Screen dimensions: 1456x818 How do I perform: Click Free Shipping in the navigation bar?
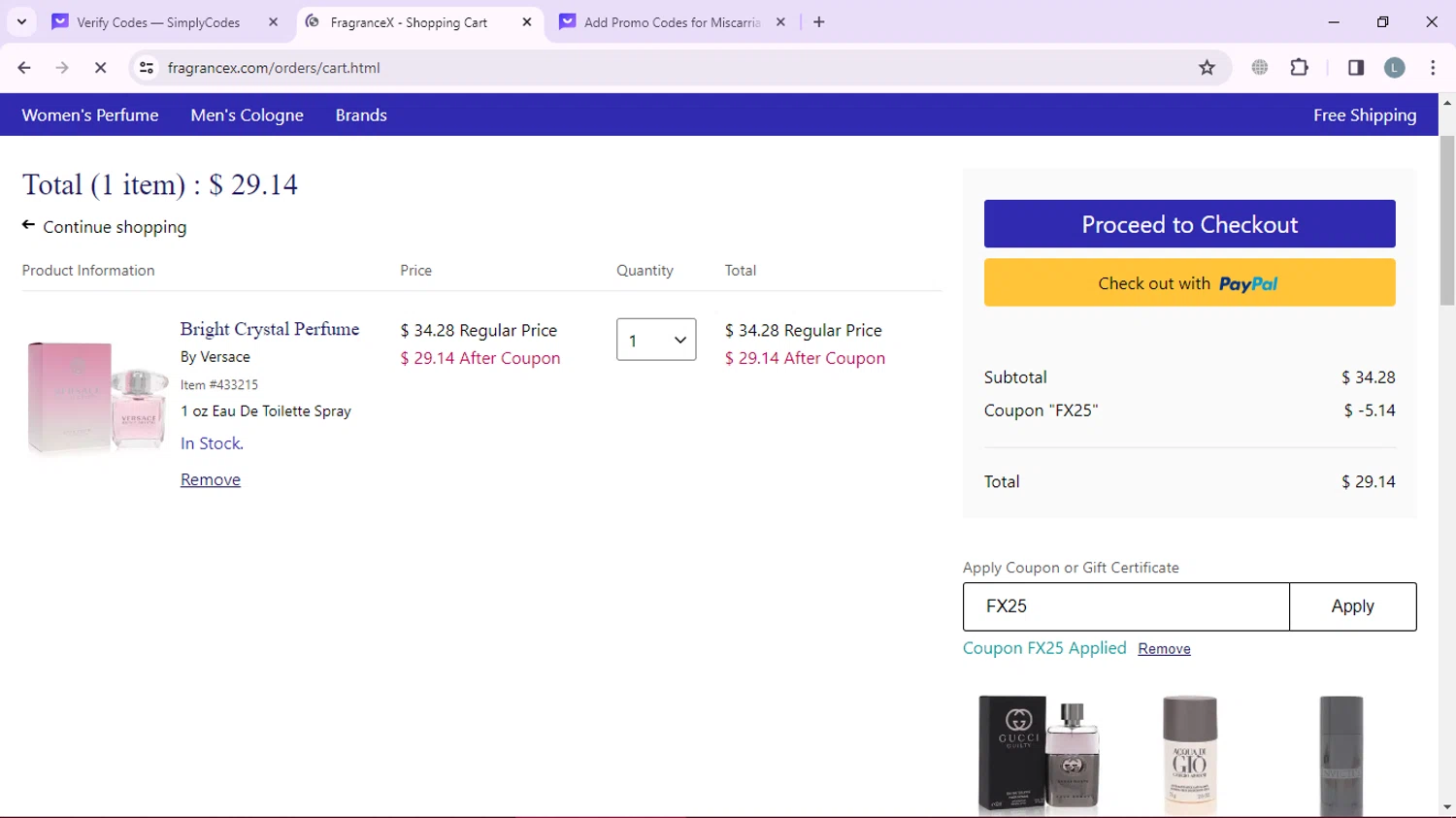click(1365, 115)
